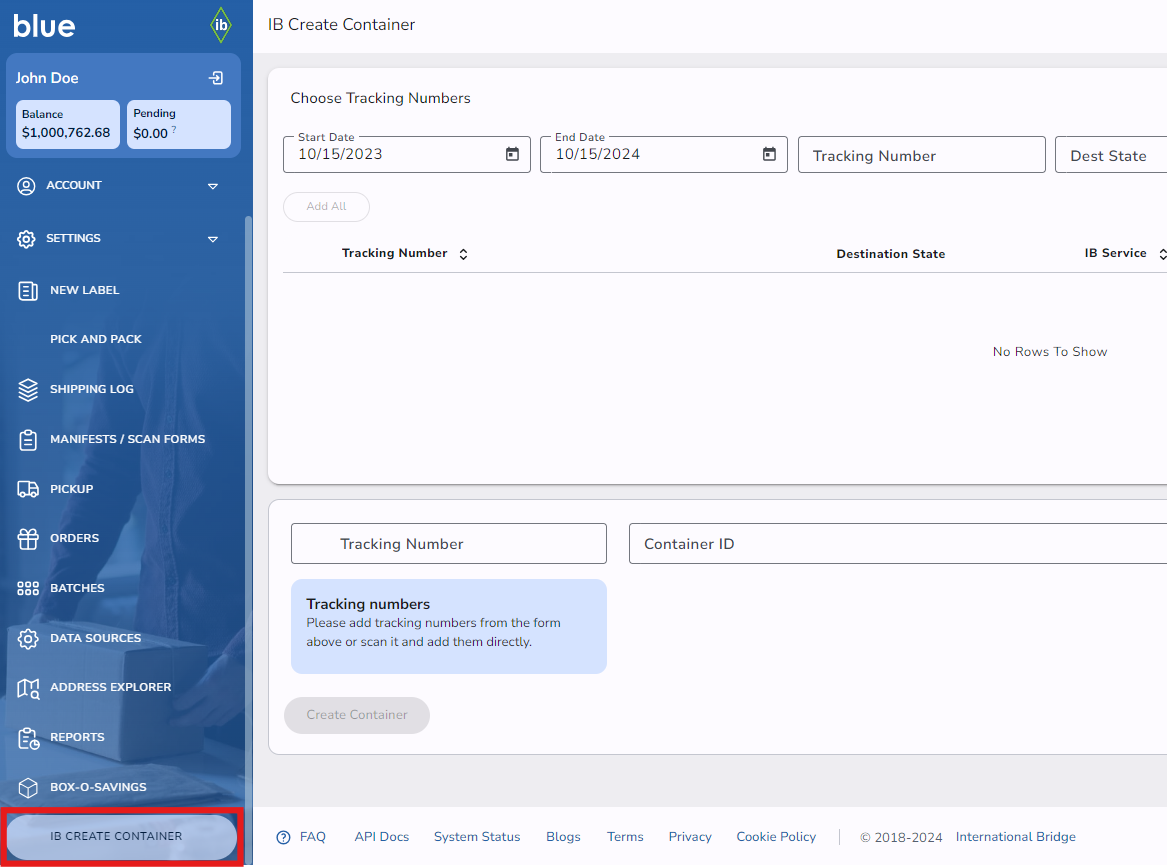
Task: Click the green IB diamond logo
Action: pos(221,25)
